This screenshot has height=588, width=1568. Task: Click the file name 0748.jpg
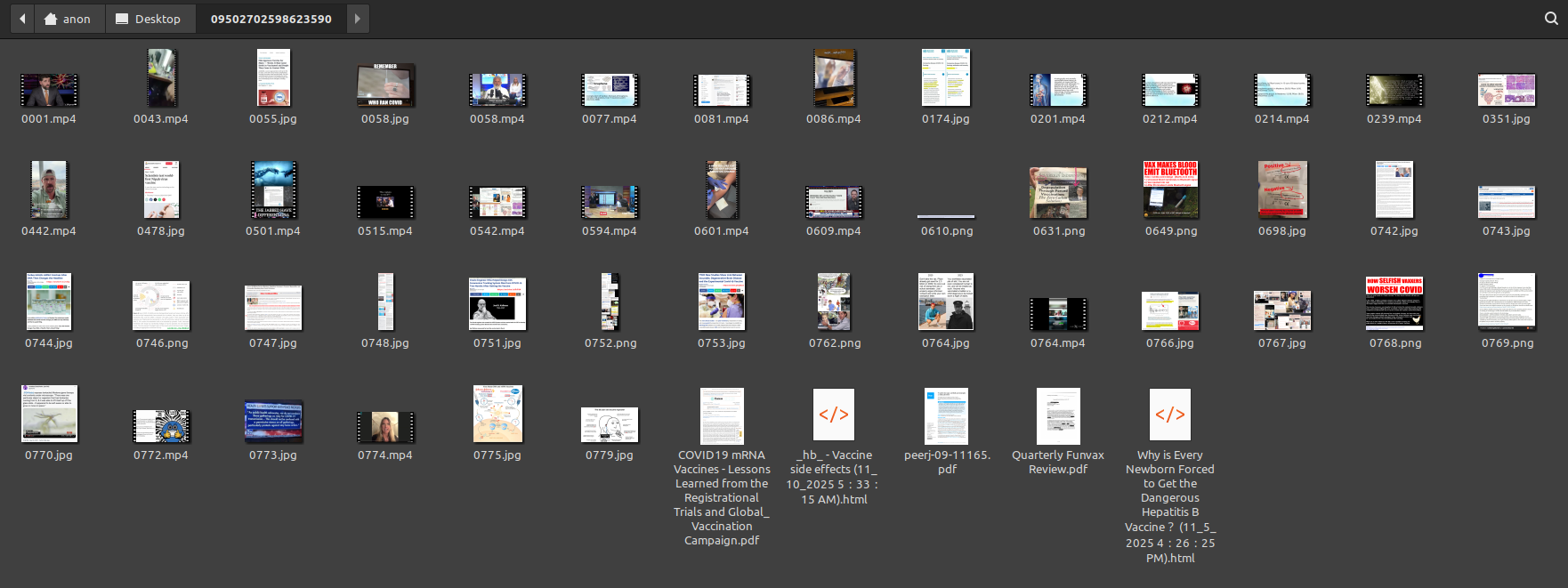click(x=385, y=343)
